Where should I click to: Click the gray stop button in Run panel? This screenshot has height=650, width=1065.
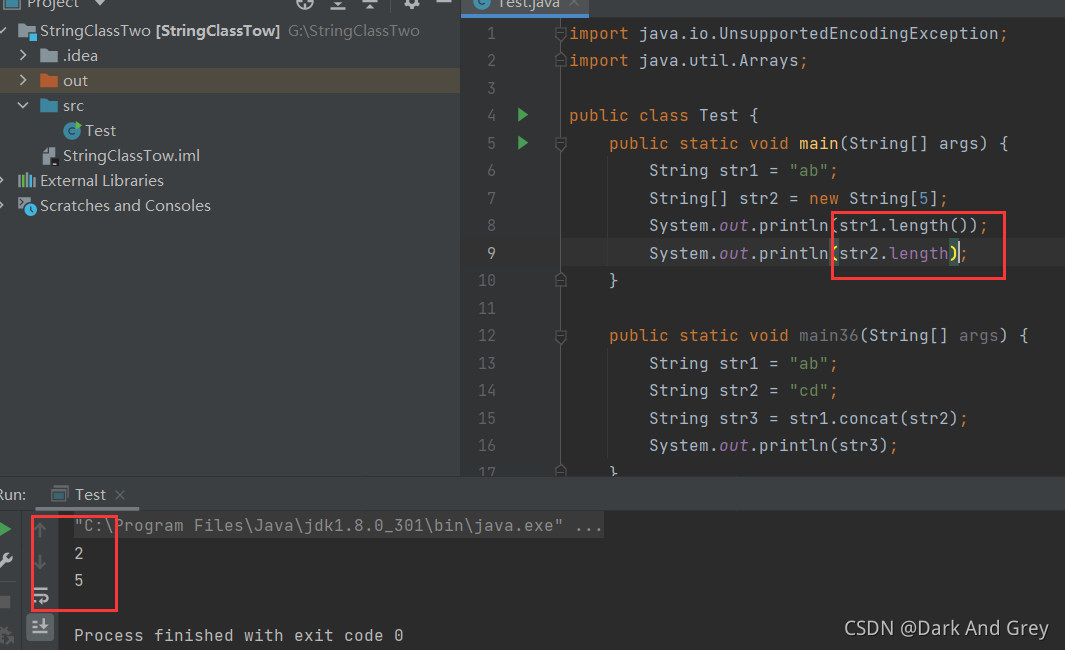point(5,602)
